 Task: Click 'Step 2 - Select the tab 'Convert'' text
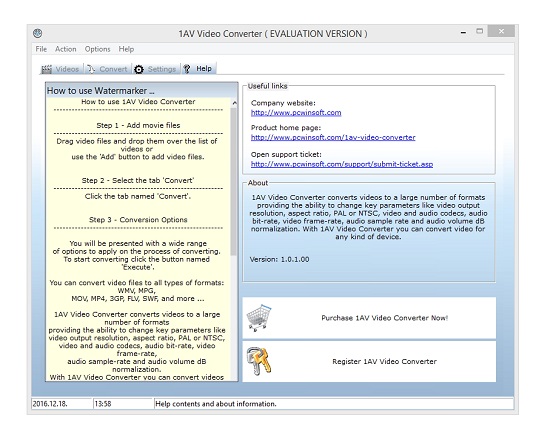point(138,180)
